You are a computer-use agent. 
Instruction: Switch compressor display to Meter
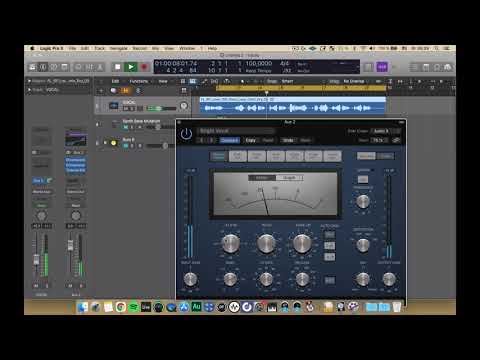[x=262, y=178]
